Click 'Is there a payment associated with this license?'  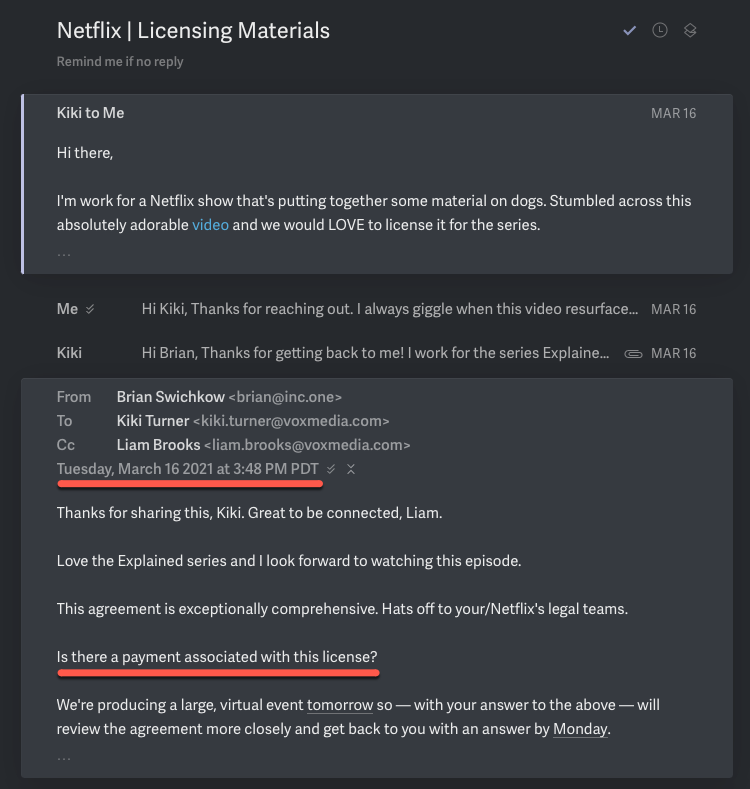217,657
